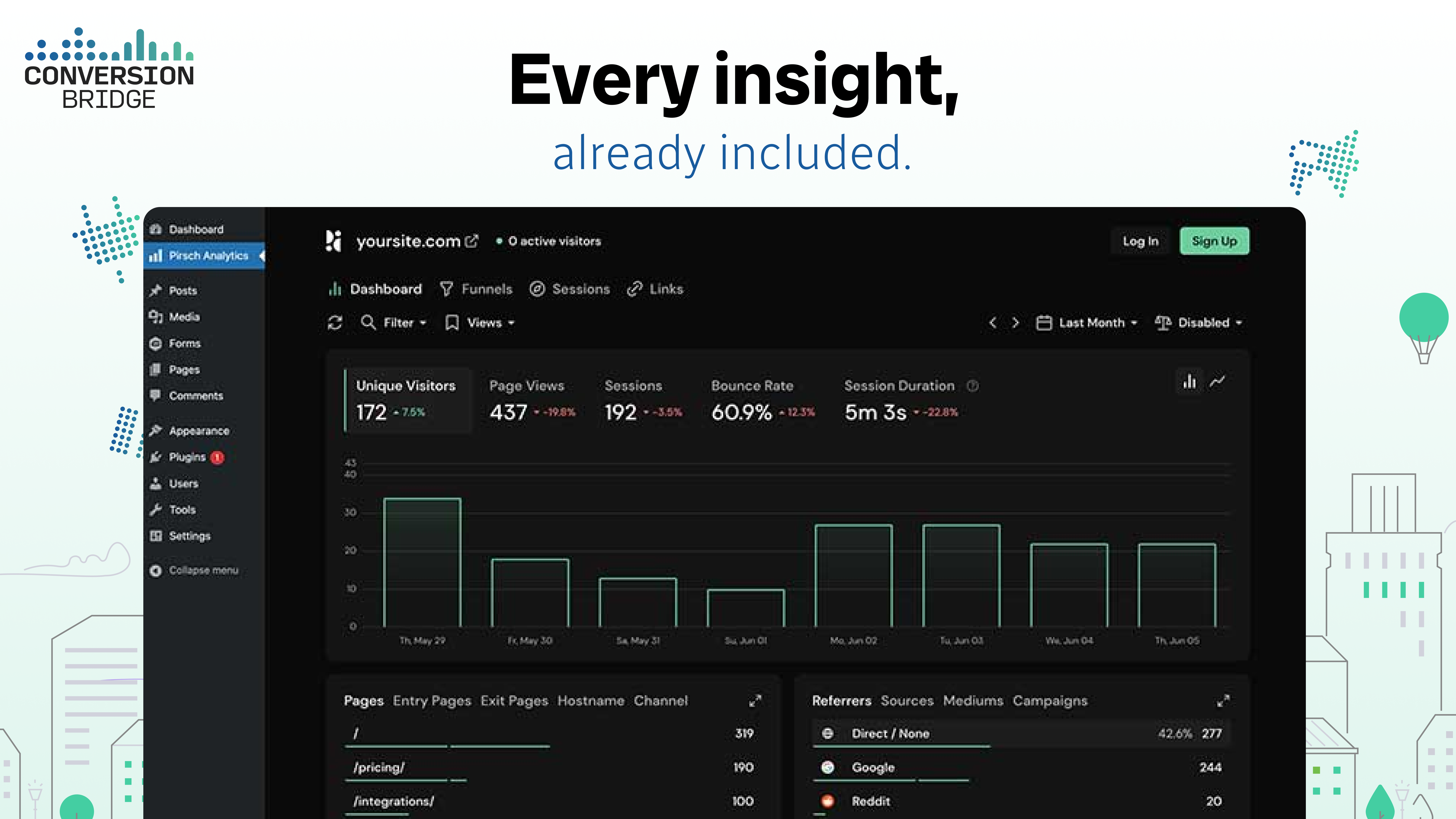Open yoursite.com external link icon
Viewport: 1456px width, 819px height.
pos(471,241)
